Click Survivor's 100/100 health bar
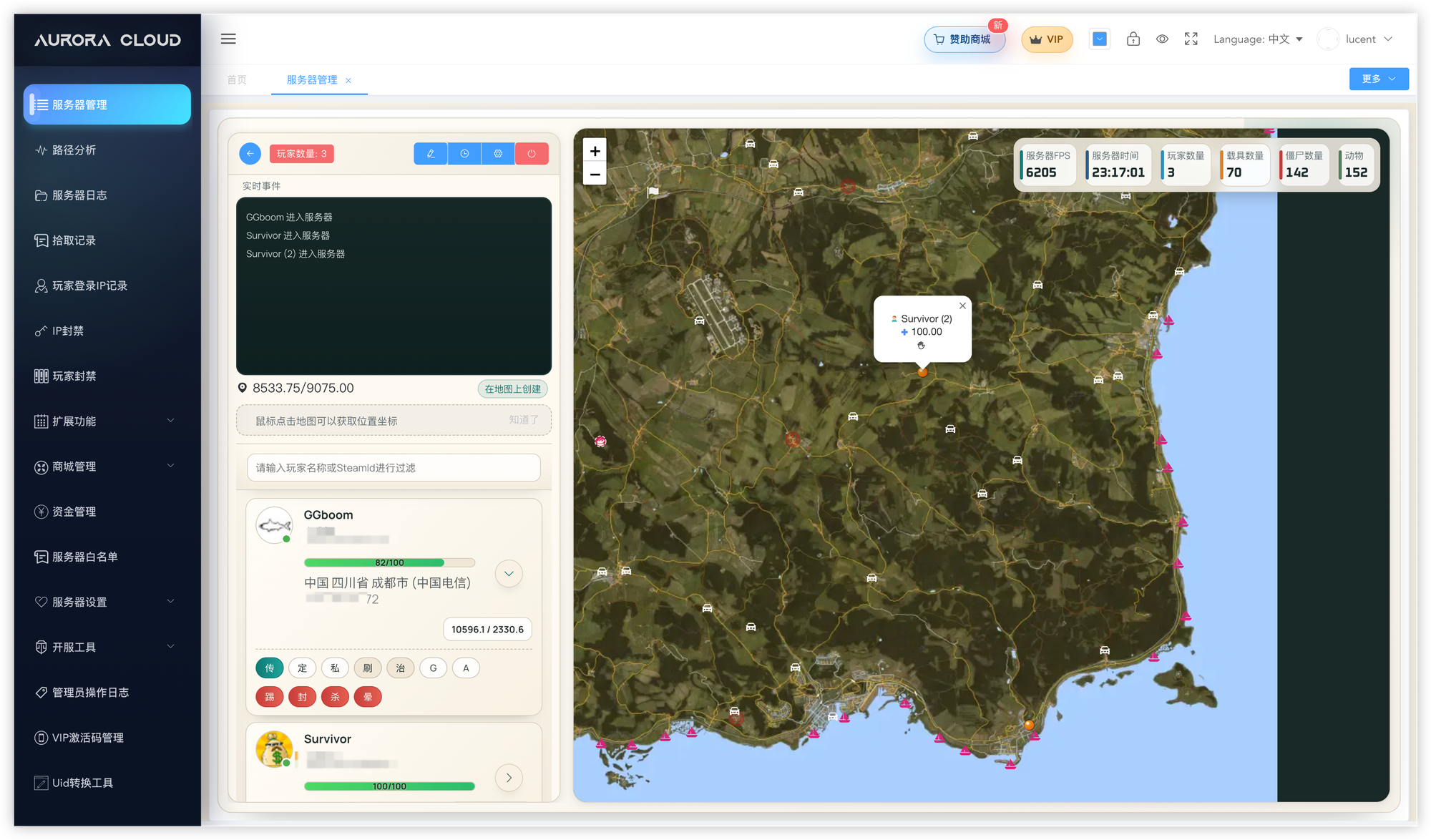Image resolution: width=1431 pixels, height=840 pixels. [389, 786]
